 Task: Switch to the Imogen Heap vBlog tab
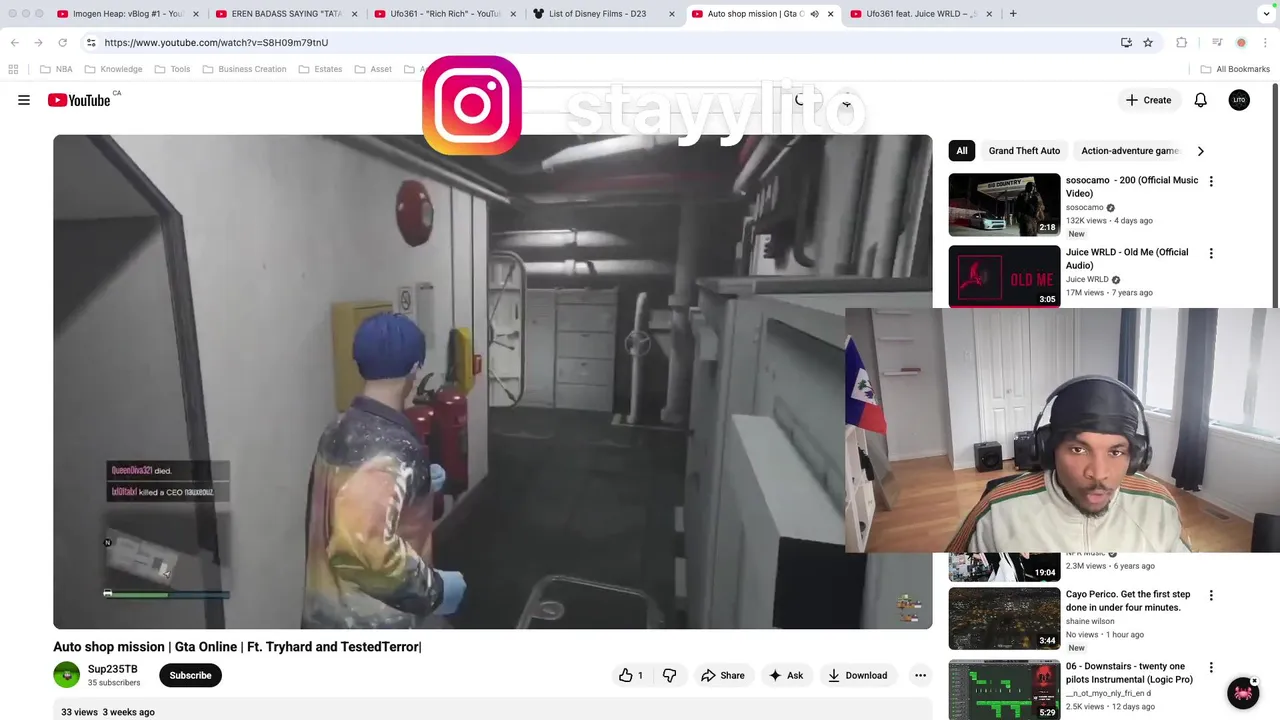tap(121, 14)
